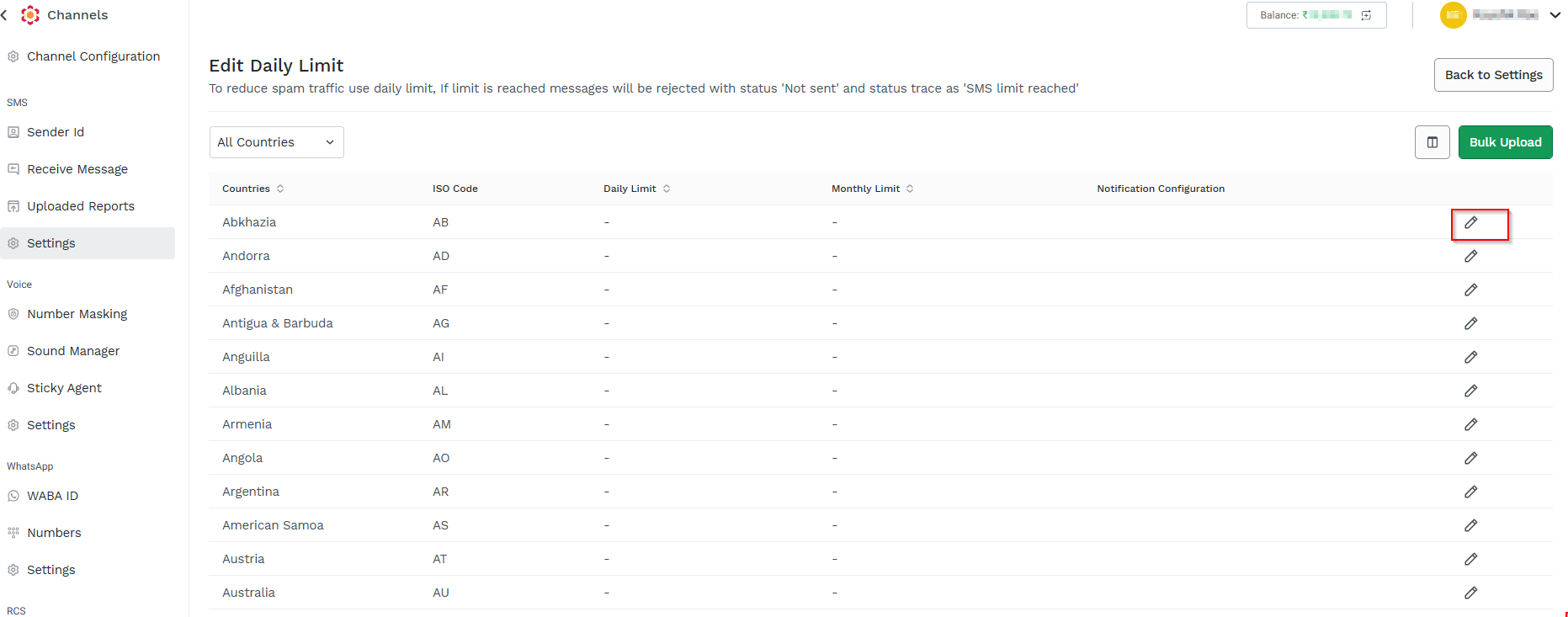Image resolution: width=1568 pixels, height=617 pixels.
Task: Click the yellow profile avatar
Action: coord(1453,15)
